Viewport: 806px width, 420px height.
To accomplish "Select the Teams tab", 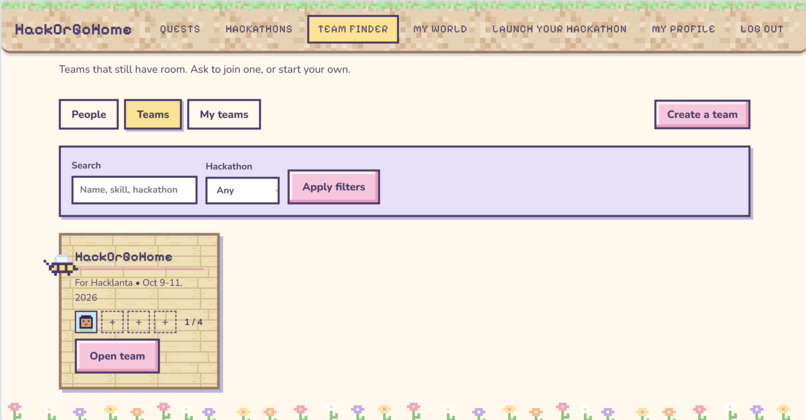I will click(x=153, y=114).
